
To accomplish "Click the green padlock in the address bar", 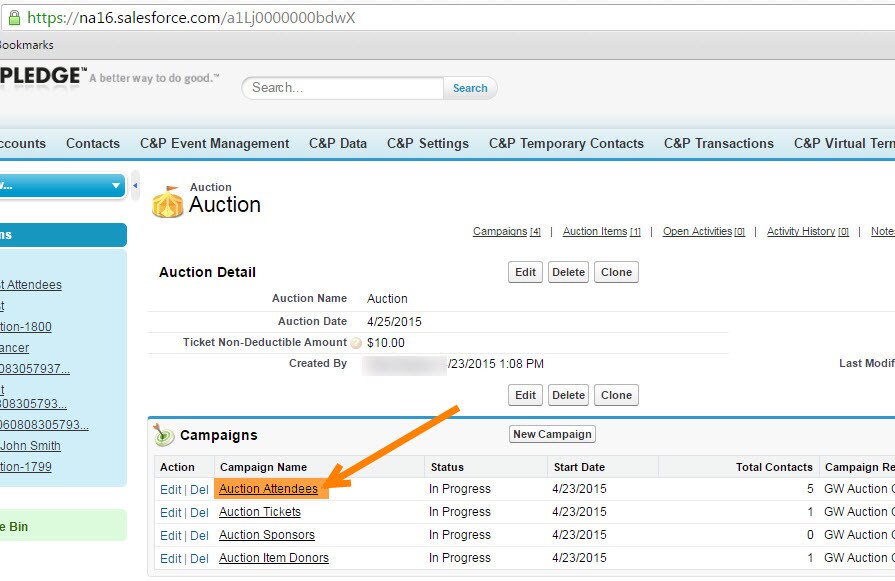I will pos(14,18).
